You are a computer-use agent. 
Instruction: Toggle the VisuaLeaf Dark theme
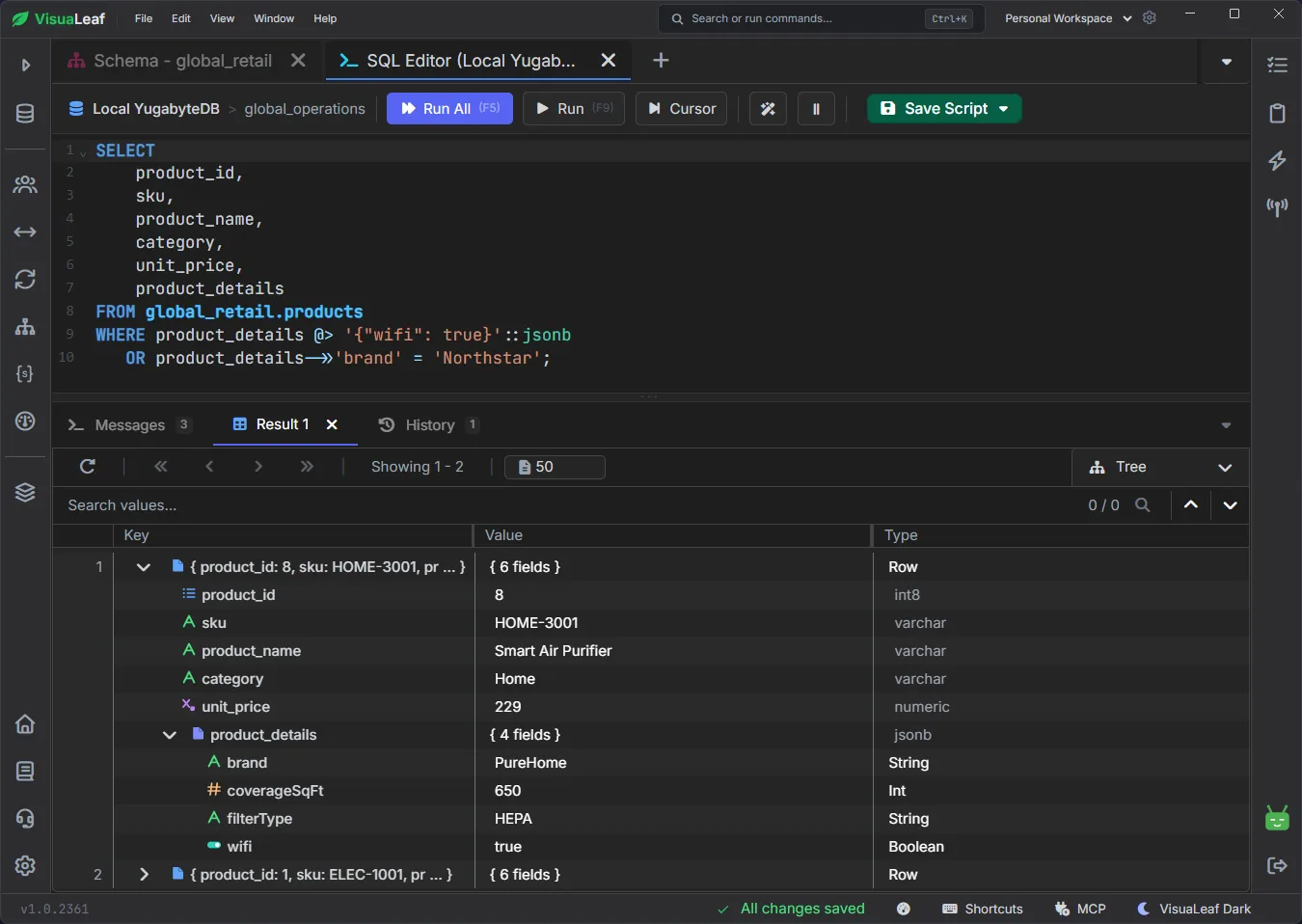pyautogui.click(x=1194, y=909)
